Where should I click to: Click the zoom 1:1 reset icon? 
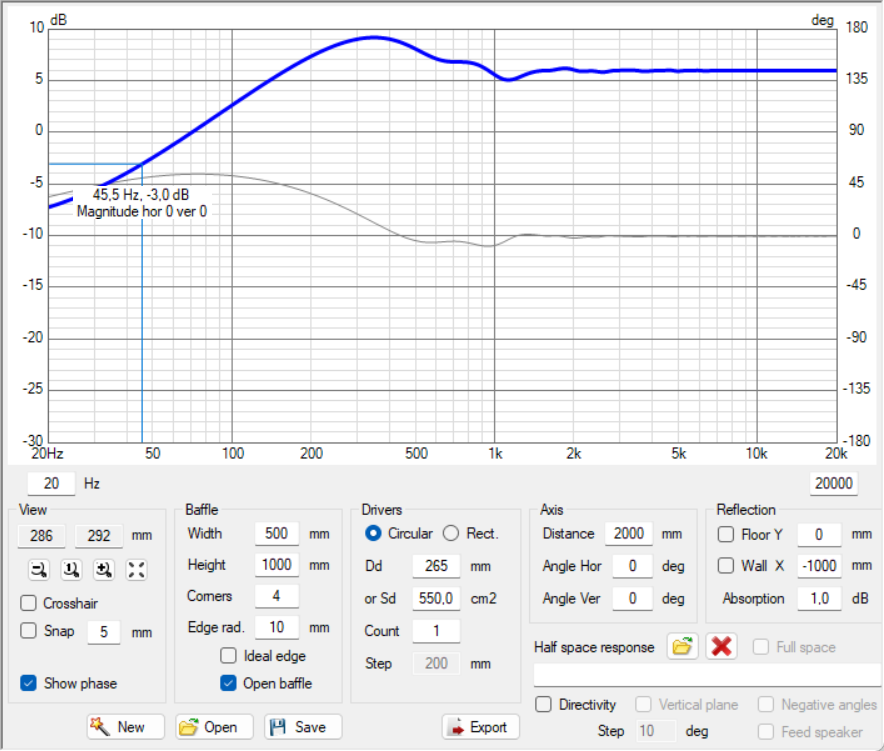click(x=71, y=569)
